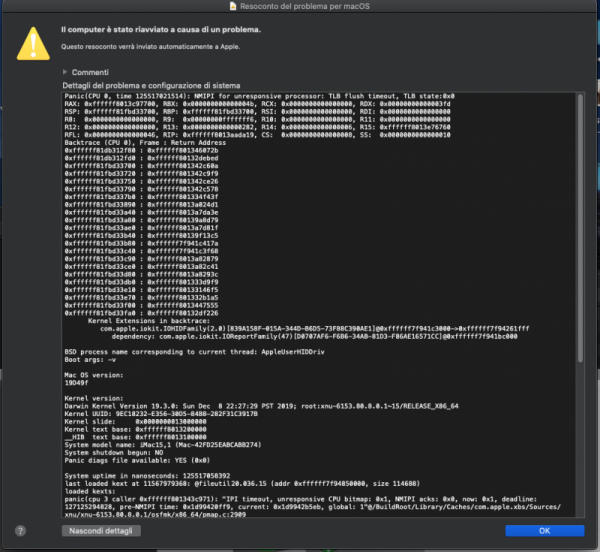
Task: Click 'System model name: iMac15,1' line
Action: [x=163, y=445]
